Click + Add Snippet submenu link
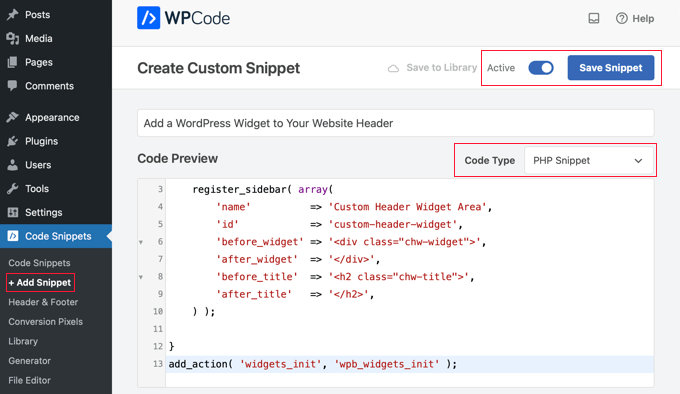This screenshot has height=394, width=680. pos(40,283)
